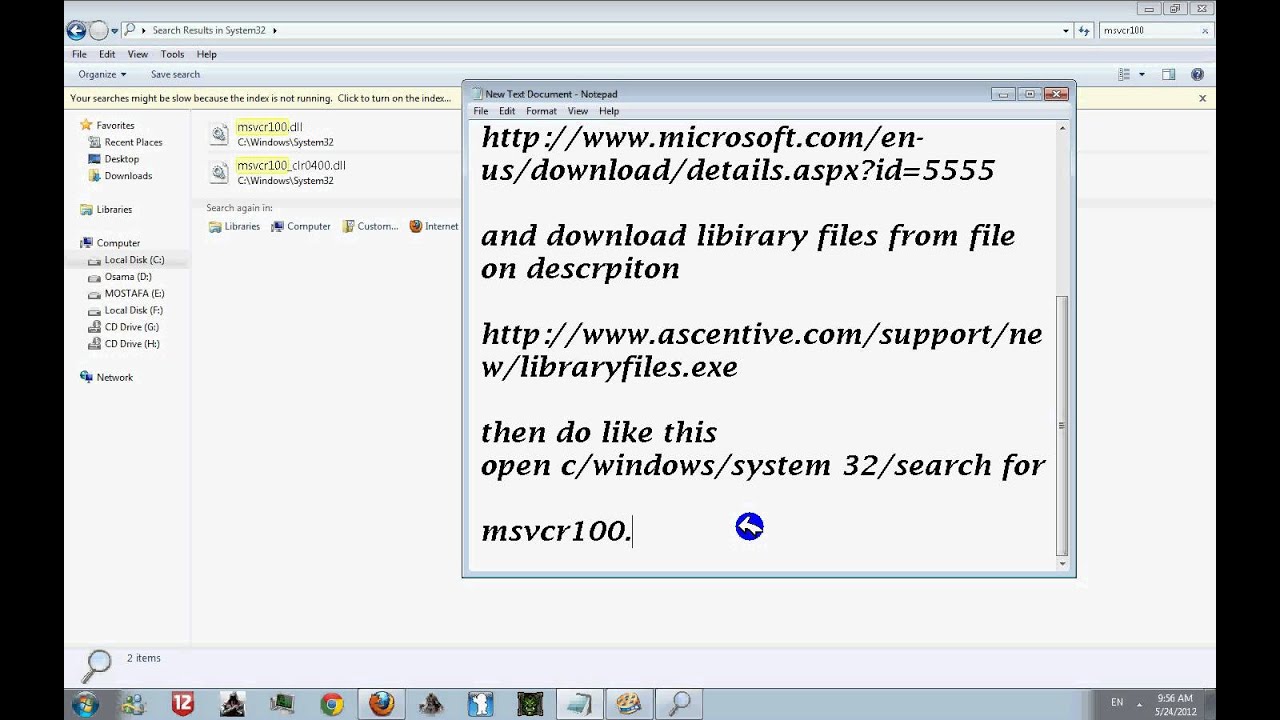Open the Organize dropdown

coord(102,74)
